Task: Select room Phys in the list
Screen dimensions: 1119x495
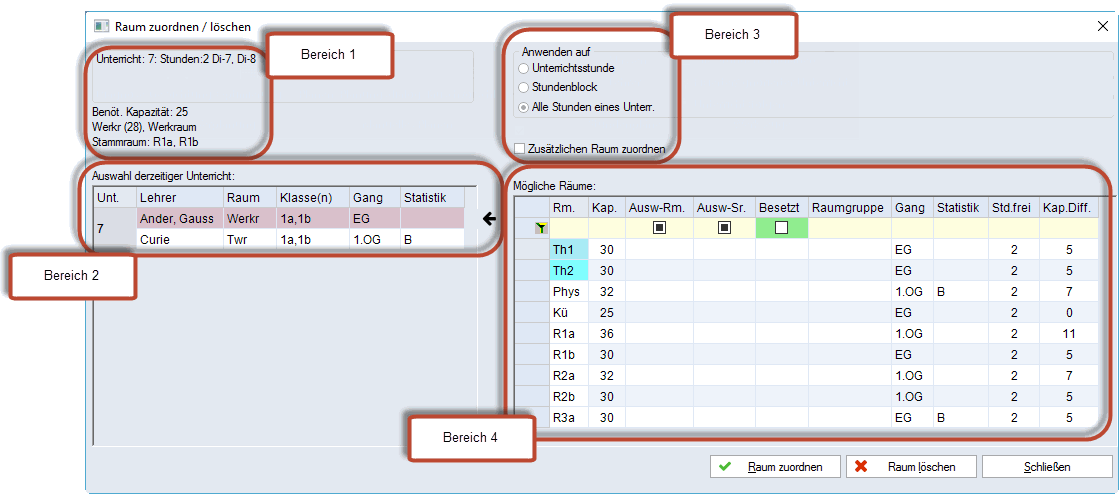Action: point(567,292)
